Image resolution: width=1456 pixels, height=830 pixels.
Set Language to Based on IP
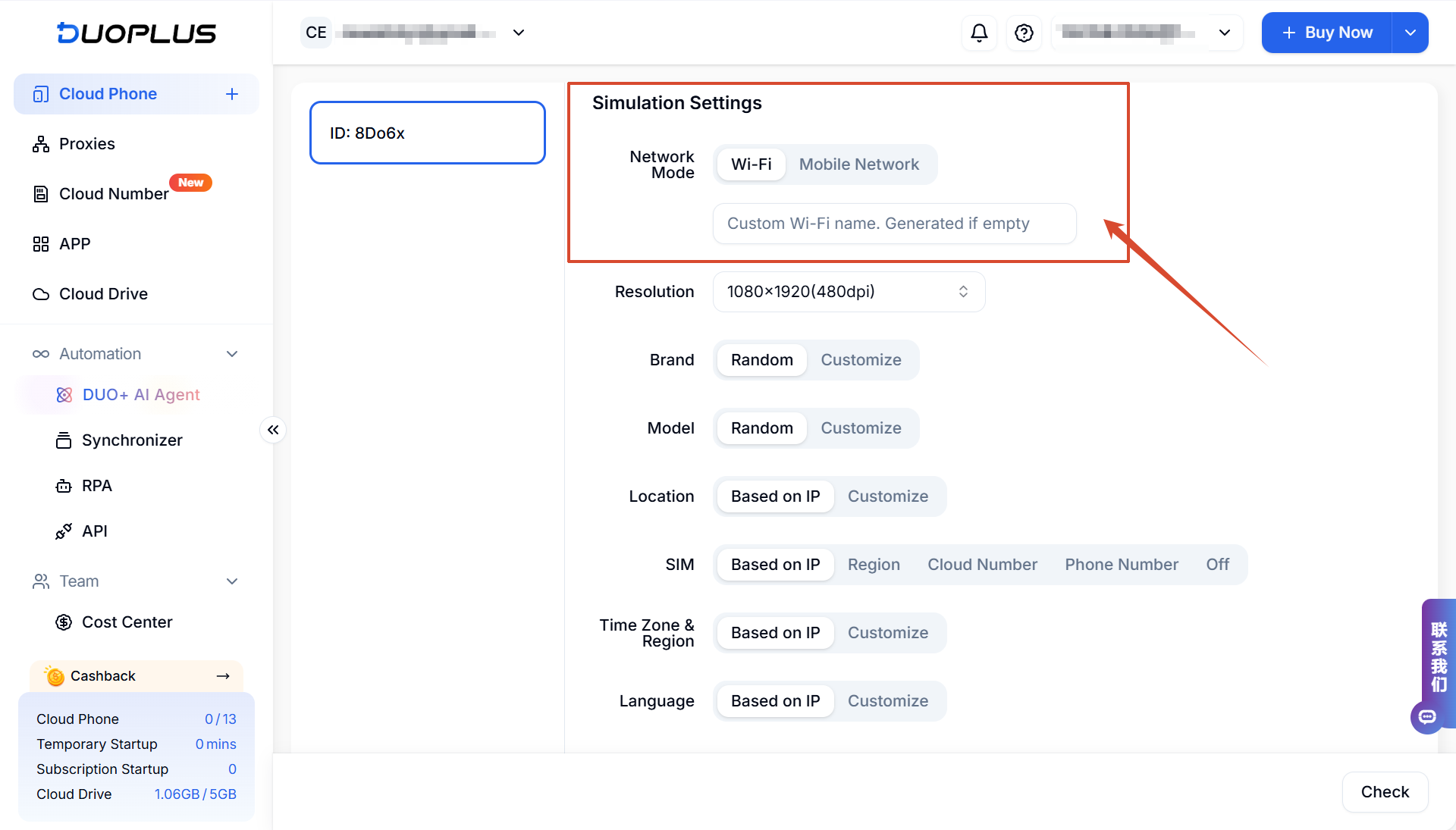(775, 701)
